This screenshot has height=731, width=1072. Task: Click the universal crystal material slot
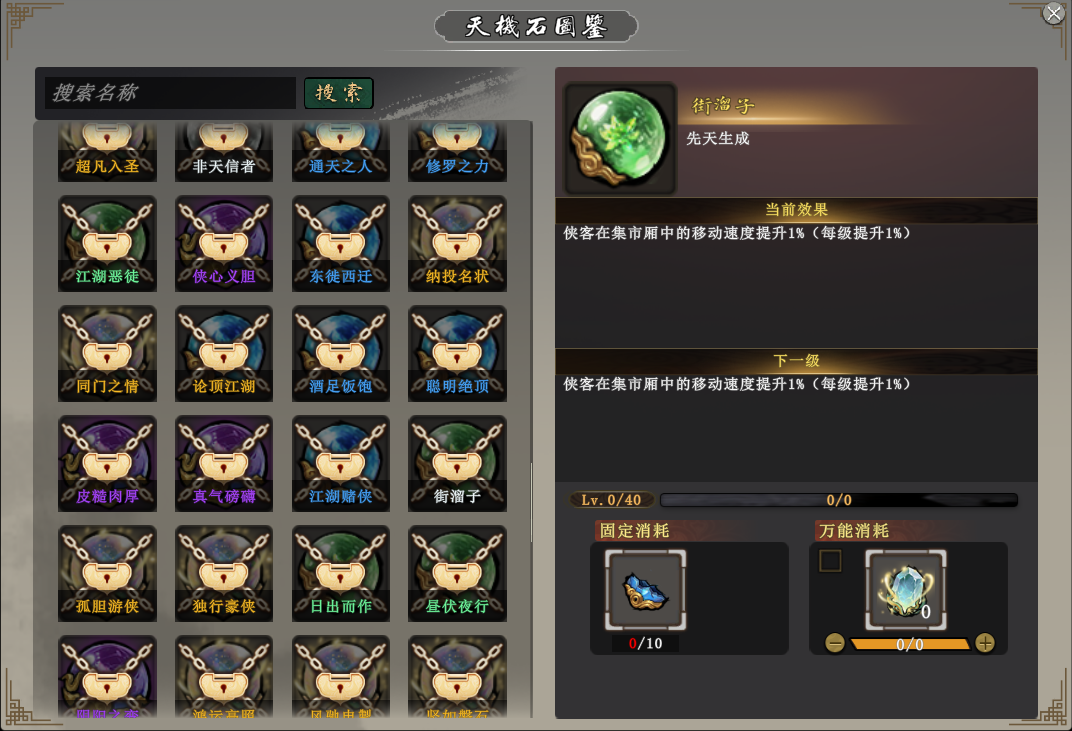click(x=906, y=589)
